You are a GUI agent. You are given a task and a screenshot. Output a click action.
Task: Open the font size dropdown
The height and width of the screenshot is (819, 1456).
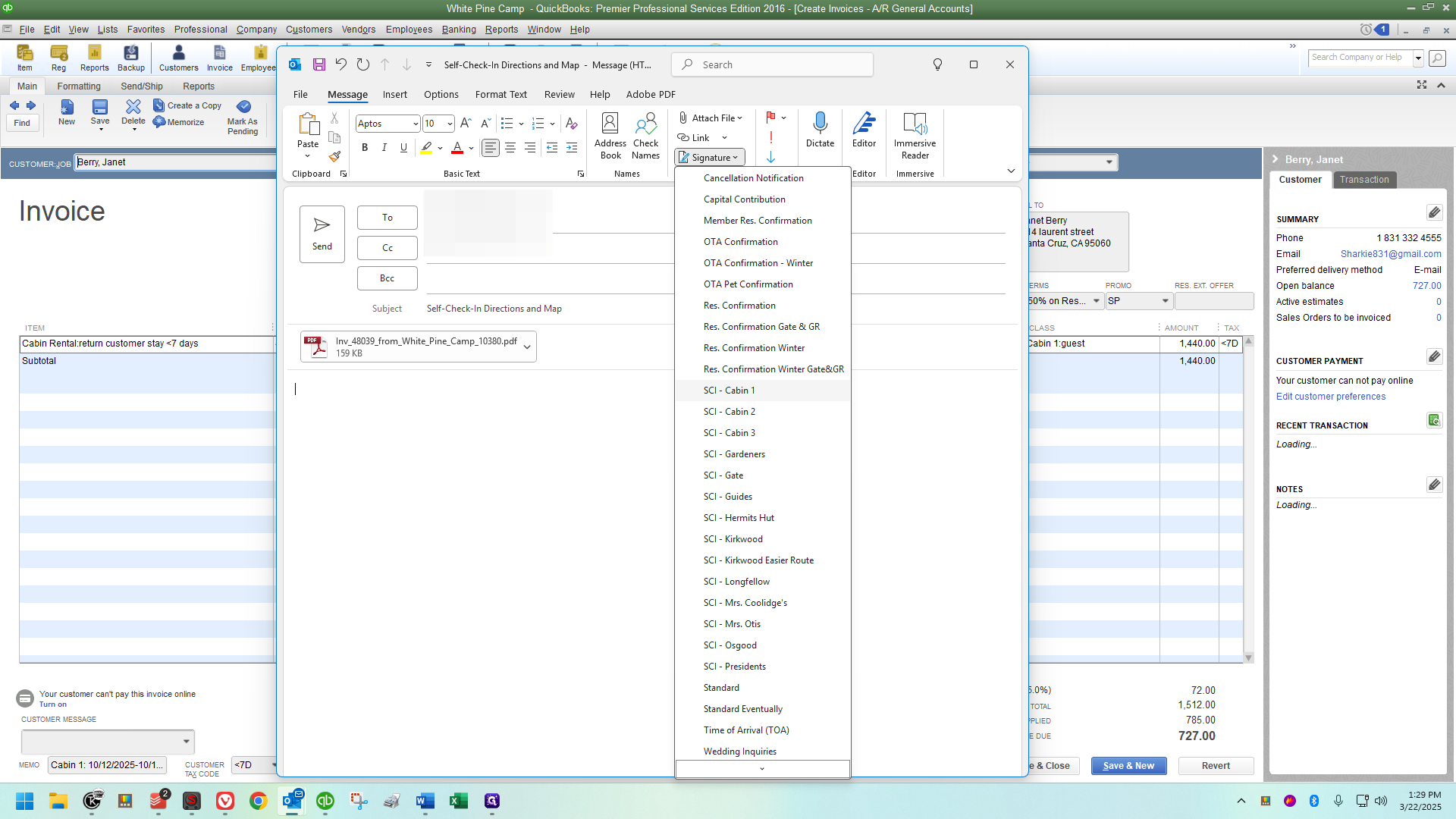pyautogui.click(x=450, y=124)
